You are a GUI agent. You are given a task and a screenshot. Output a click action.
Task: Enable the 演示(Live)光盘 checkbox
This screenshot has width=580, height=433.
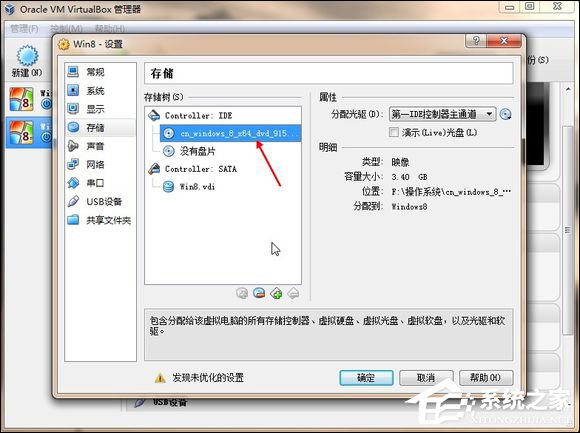pyautogui.click(x=394, y=132)
